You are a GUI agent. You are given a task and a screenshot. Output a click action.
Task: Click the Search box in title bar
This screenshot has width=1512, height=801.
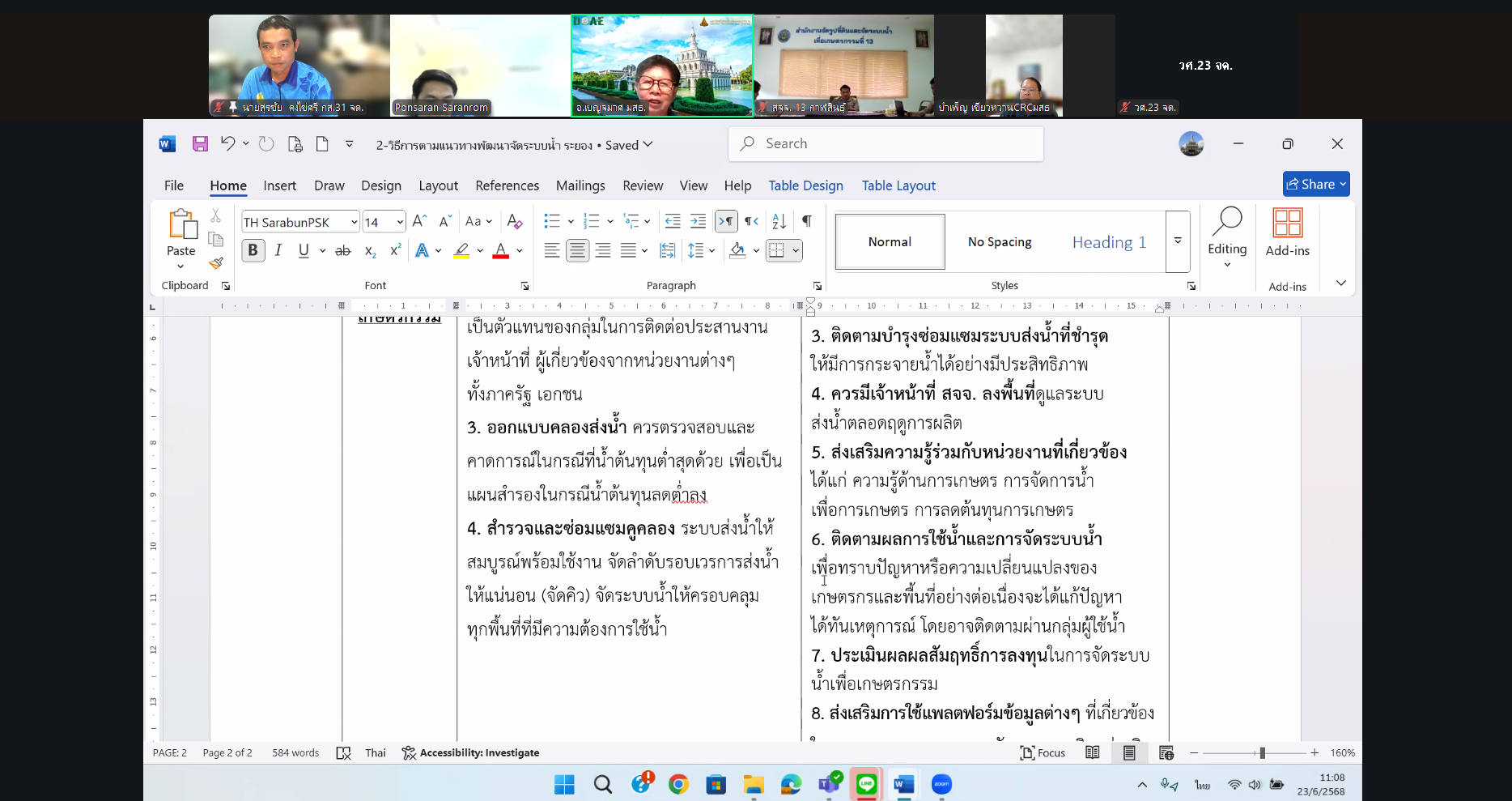click(886, 143)
